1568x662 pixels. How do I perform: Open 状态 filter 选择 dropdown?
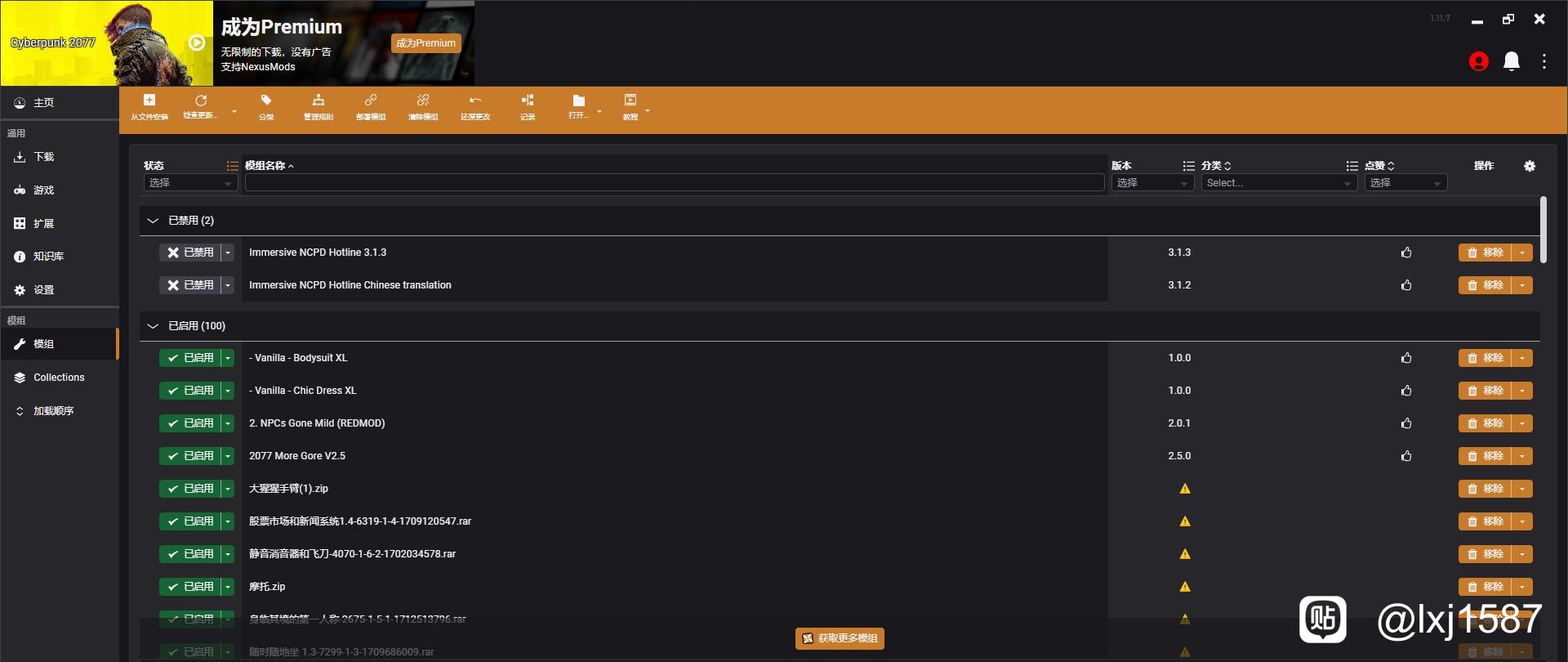(191, 183)
